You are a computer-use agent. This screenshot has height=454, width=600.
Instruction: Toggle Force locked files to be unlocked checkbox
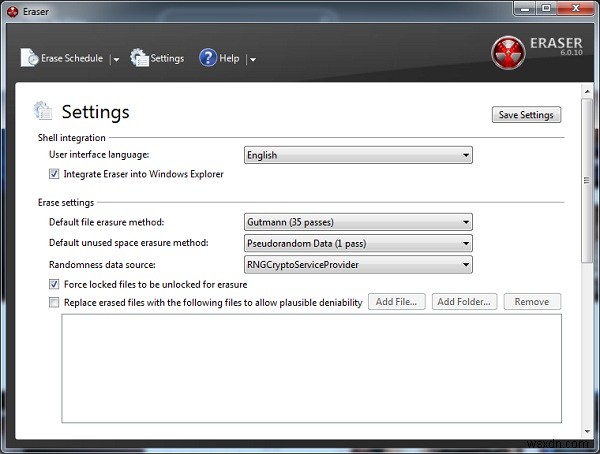click(54, 284)
